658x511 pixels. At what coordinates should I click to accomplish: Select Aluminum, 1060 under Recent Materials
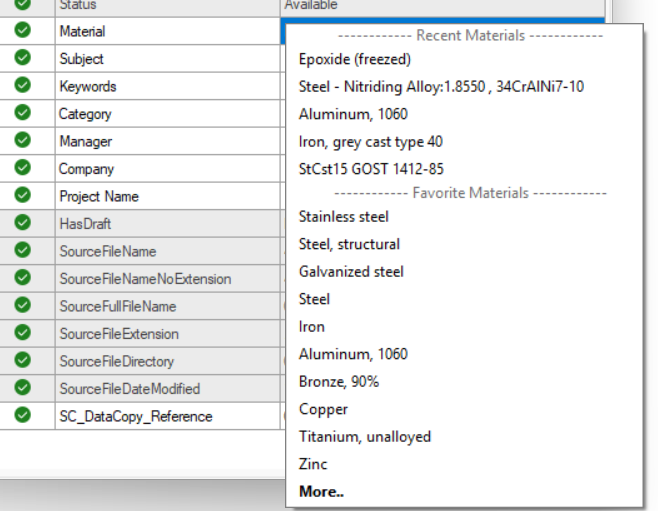coord(353,114)
